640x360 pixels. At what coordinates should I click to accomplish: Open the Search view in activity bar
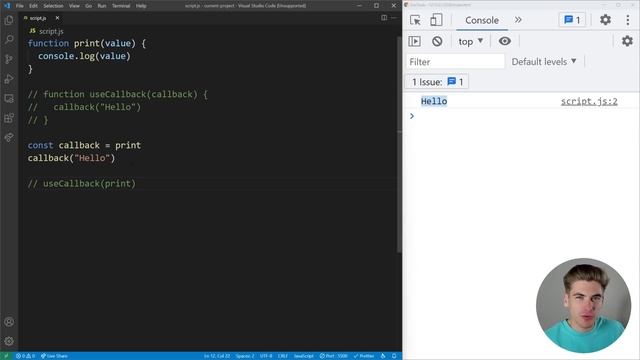click(9, 40)
